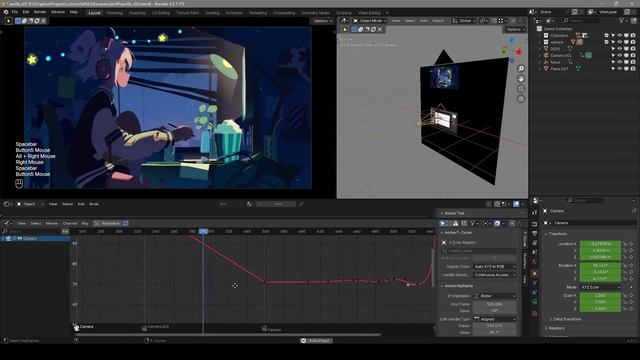Open the Left Handle Type Aligned dropdown
Viewport: 640px width, 360px height.
(x=495, y=319)
